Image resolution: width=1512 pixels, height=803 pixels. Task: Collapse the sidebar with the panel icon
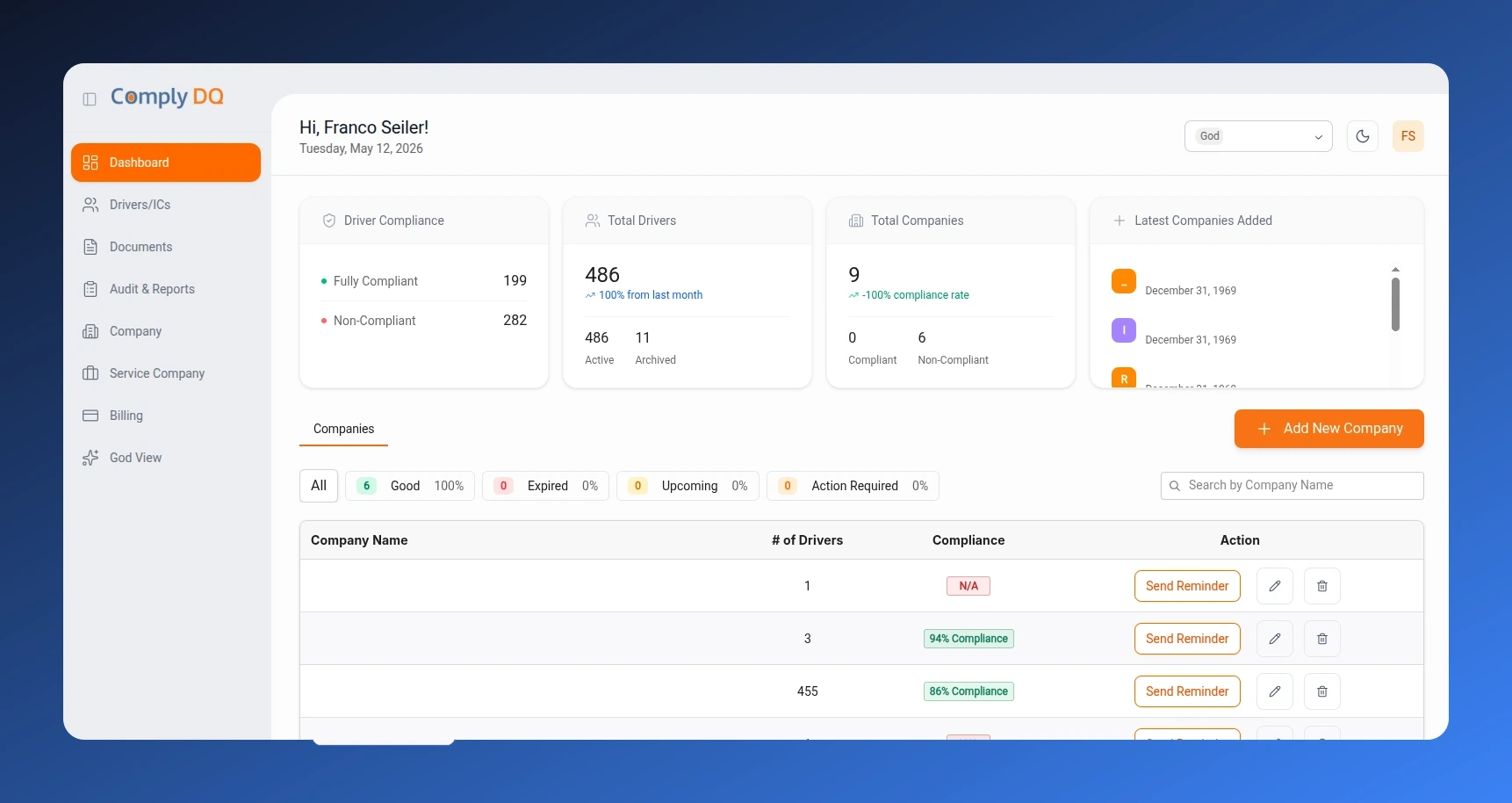pos(90,99)
